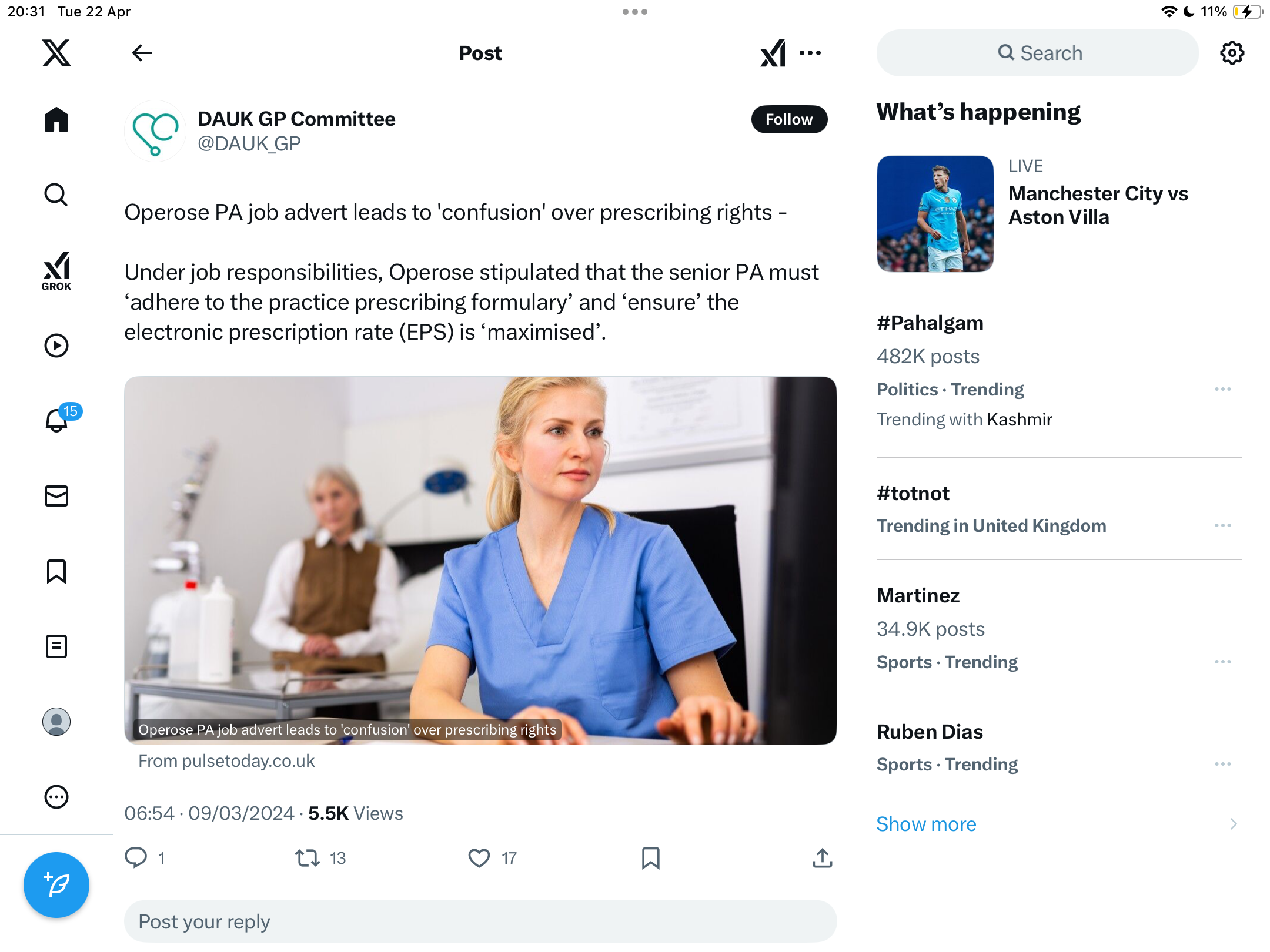Repost the post with 13 reposts
The width and height of the screenshot is (1270, 952).
tap(308, 858)
